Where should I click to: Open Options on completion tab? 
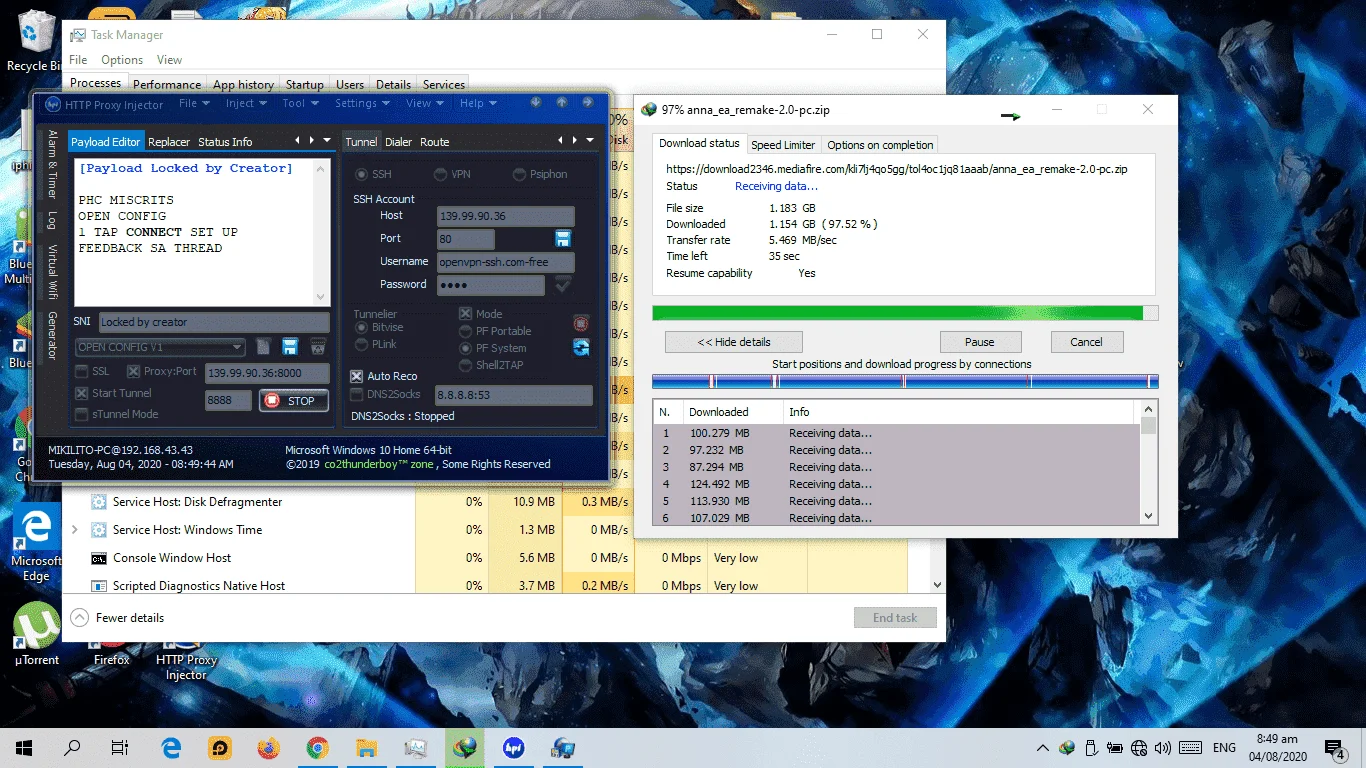[880, 145]
